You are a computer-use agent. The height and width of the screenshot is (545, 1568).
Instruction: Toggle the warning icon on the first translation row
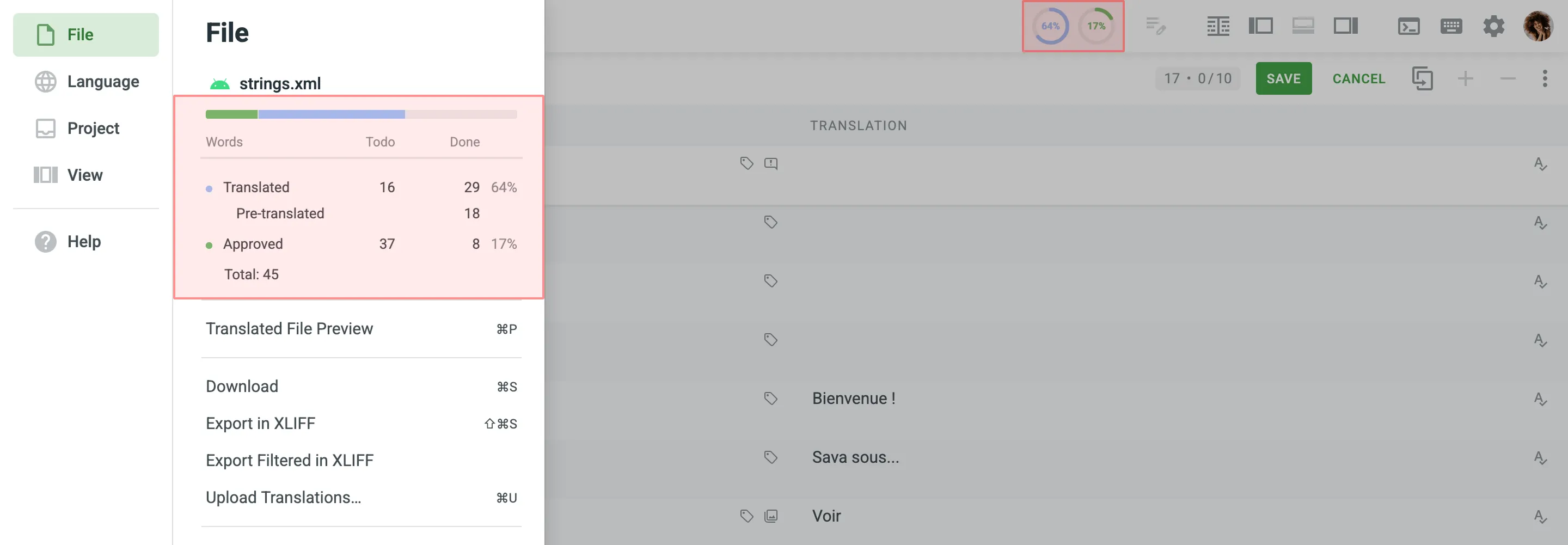(x=771, y=163)
